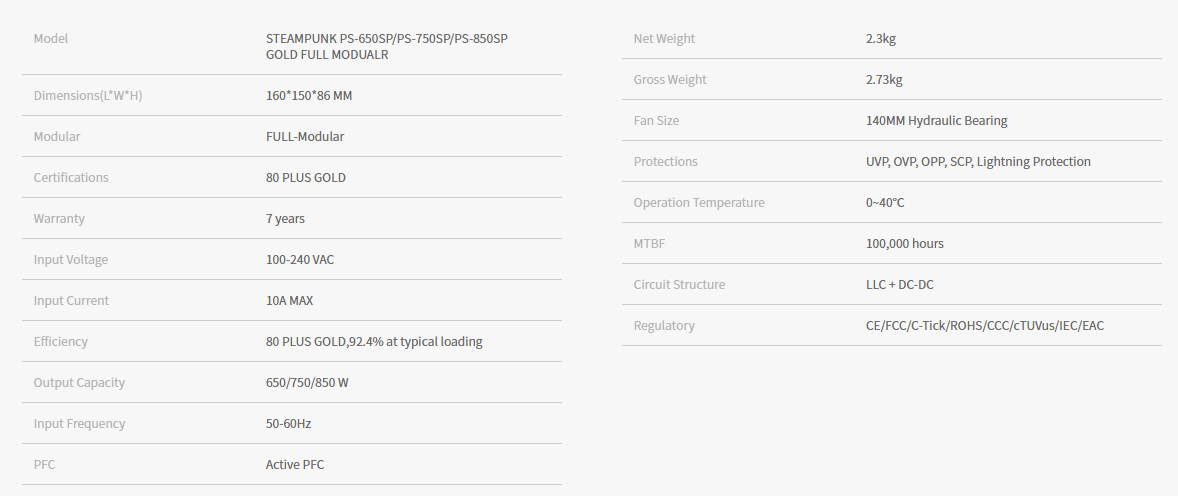Click the Operation Temperature 0~40°C value
The height and width of the screenshot is (496, 1178).
(x=885, y=202)
